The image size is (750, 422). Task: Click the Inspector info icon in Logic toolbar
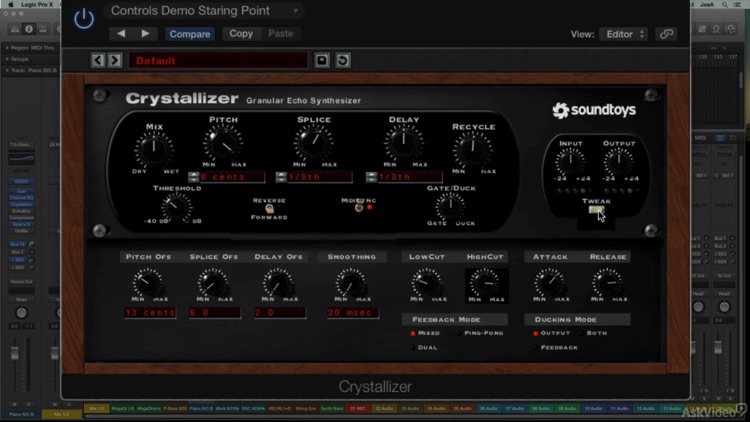tap(29, 29)
